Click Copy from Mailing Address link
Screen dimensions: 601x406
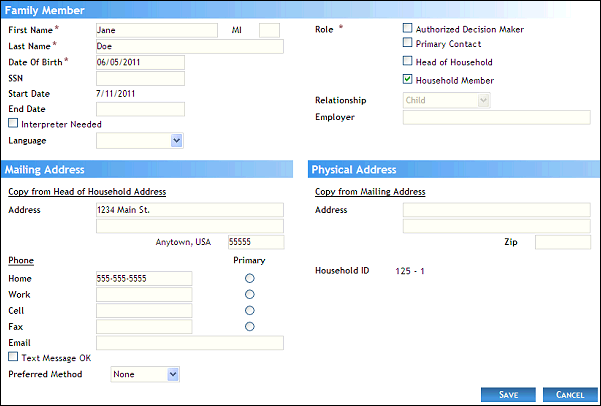369,191
